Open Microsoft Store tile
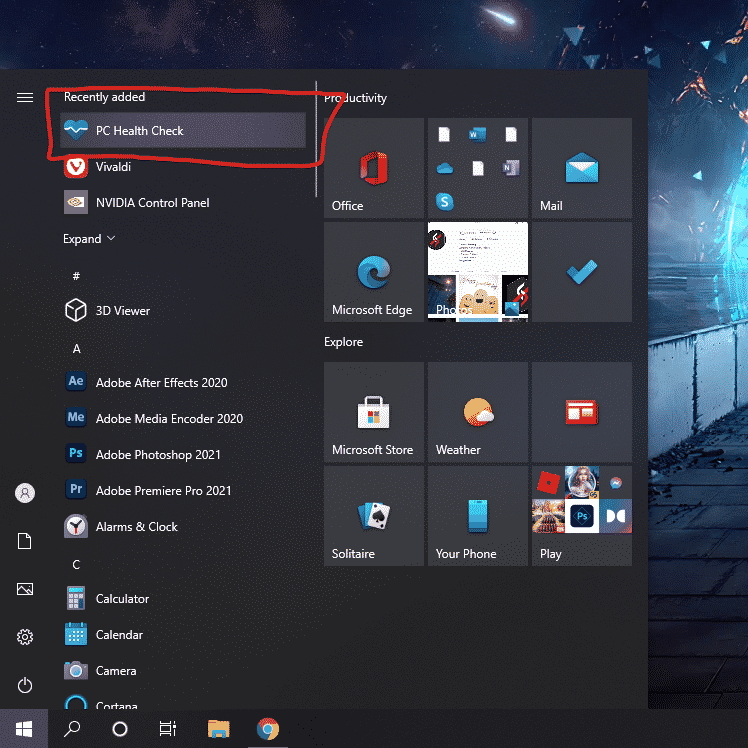The image size is (748, 748). tap(374, 412)
